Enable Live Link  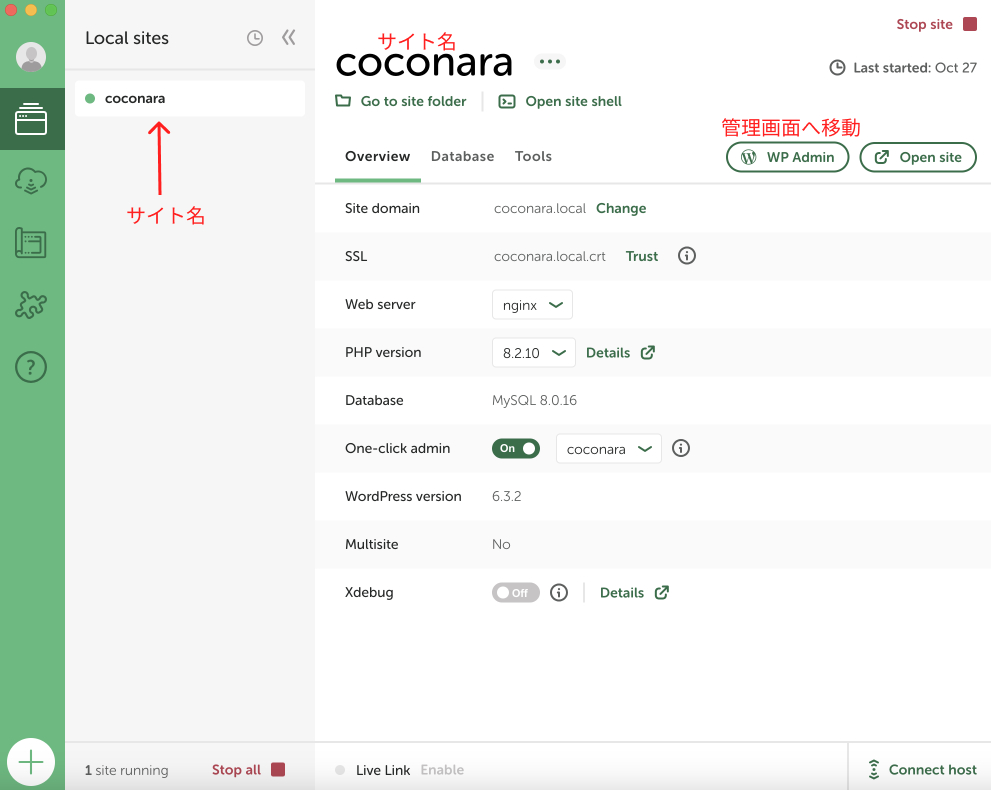point(442,770)
